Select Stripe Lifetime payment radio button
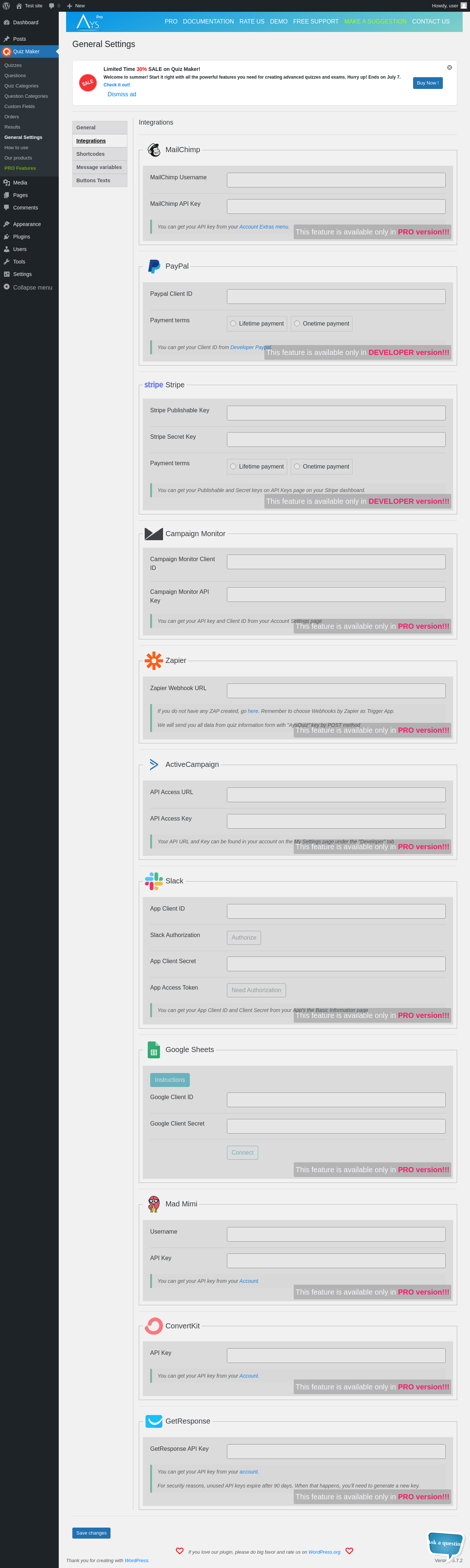470x1568 pixels. [233, 466]
